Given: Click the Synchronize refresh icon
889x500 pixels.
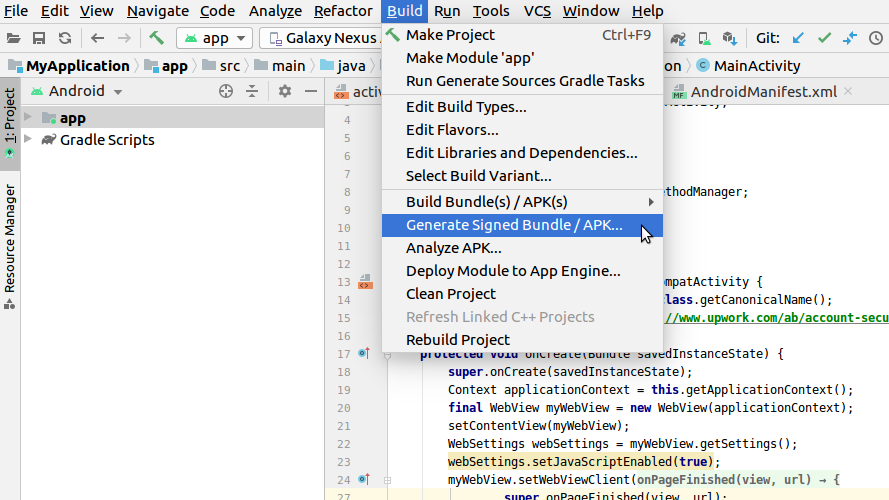Looking at the screenshot, I should pyautogui.click(x=65, y=38).
